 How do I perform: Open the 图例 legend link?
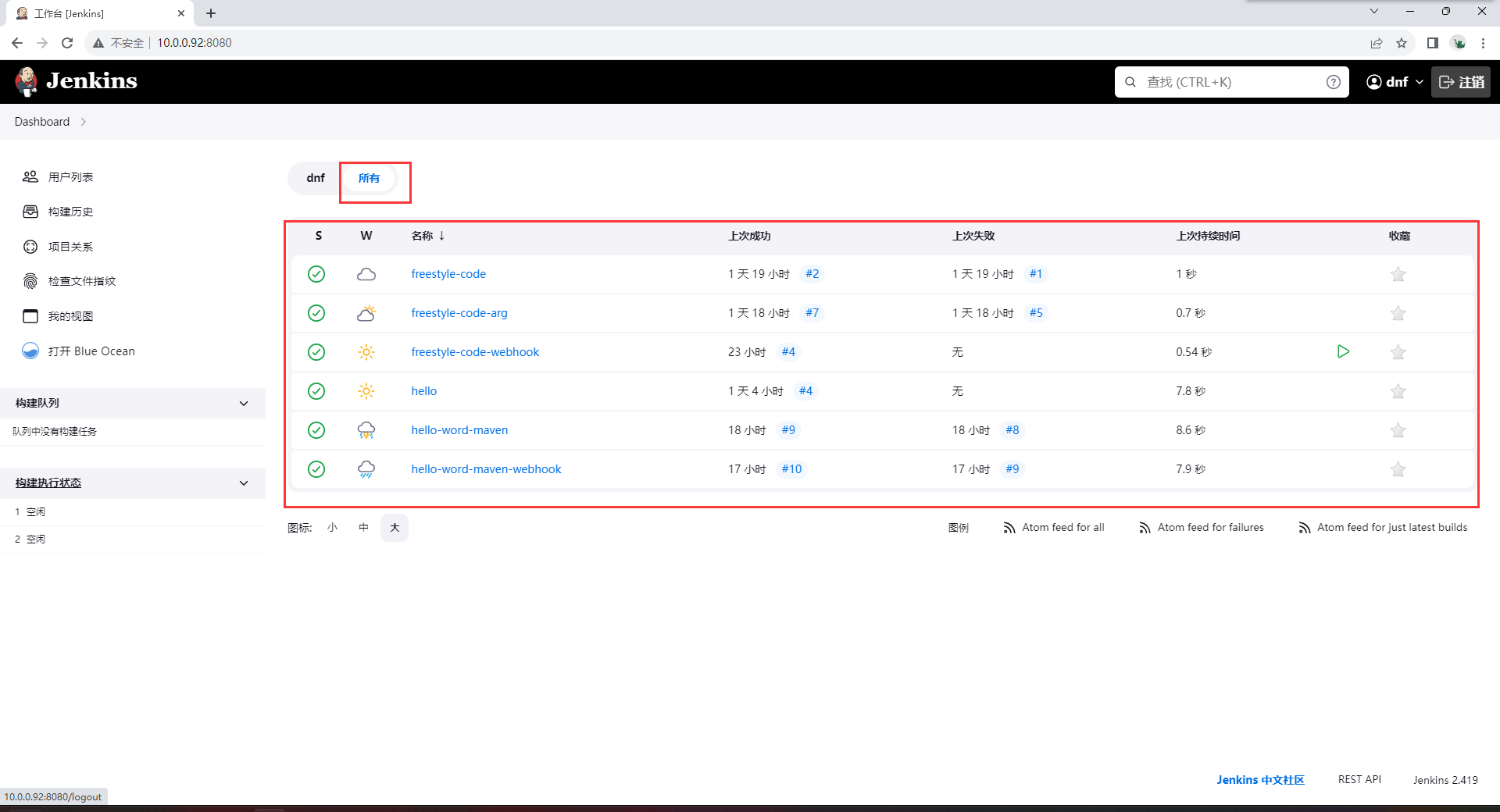pyautogui.click(x=959, y=528)
